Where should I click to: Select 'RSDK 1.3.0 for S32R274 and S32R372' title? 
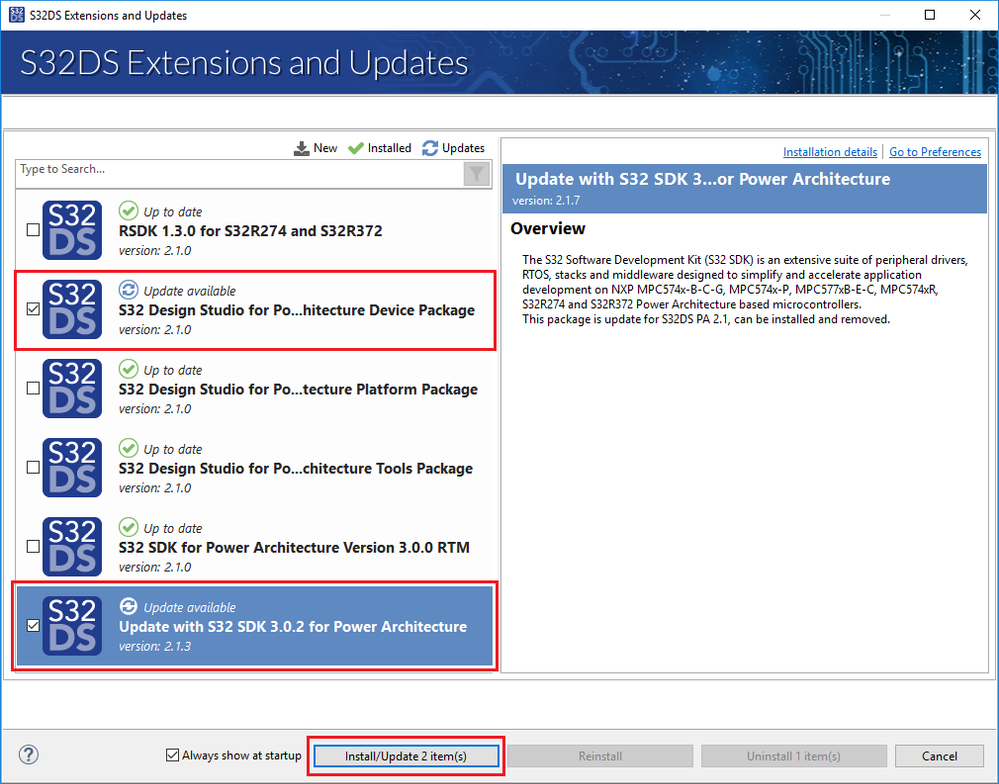(x=250, y=231)
